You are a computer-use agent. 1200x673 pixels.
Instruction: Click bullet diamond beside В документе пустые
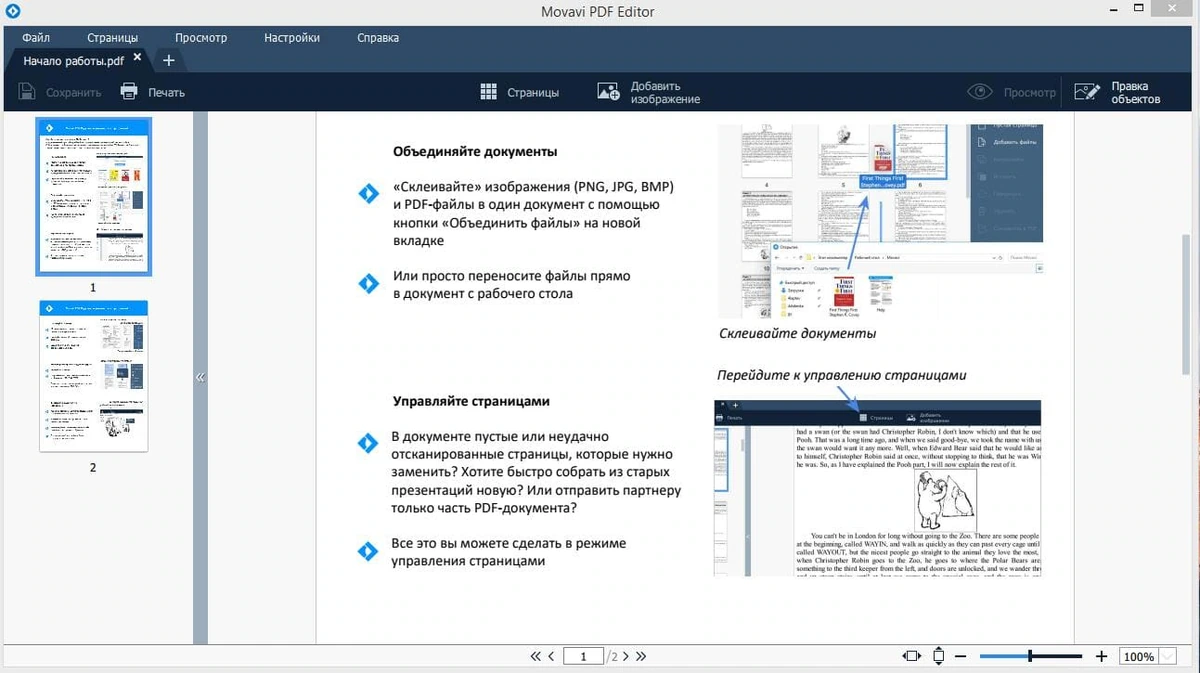tap(368, 444)
